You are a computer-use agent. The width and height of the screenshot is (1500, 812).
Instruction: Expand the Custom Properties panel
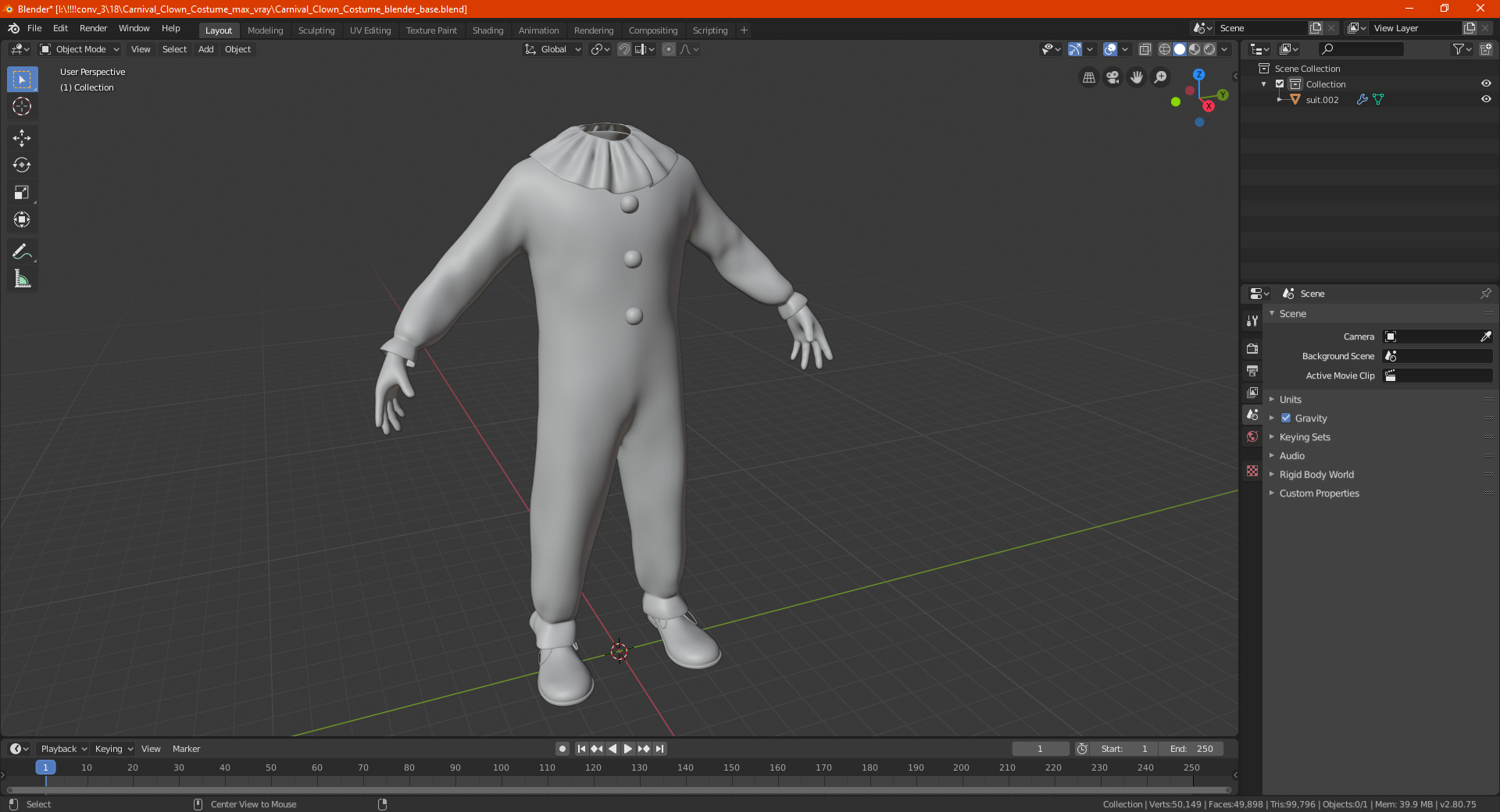tap(1319, 493)
